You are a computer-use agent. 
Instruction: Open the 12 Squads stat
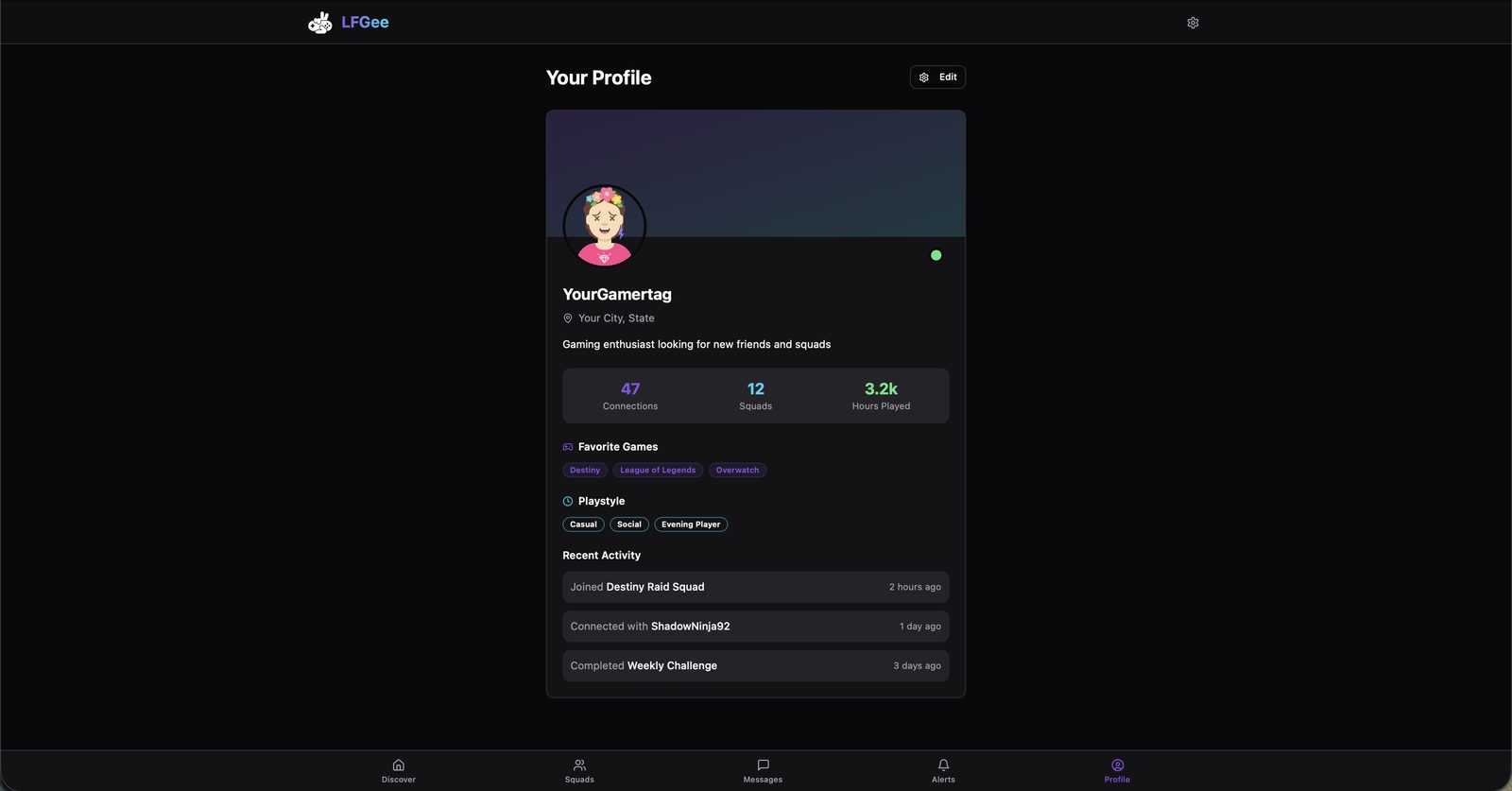pos(755,396)
